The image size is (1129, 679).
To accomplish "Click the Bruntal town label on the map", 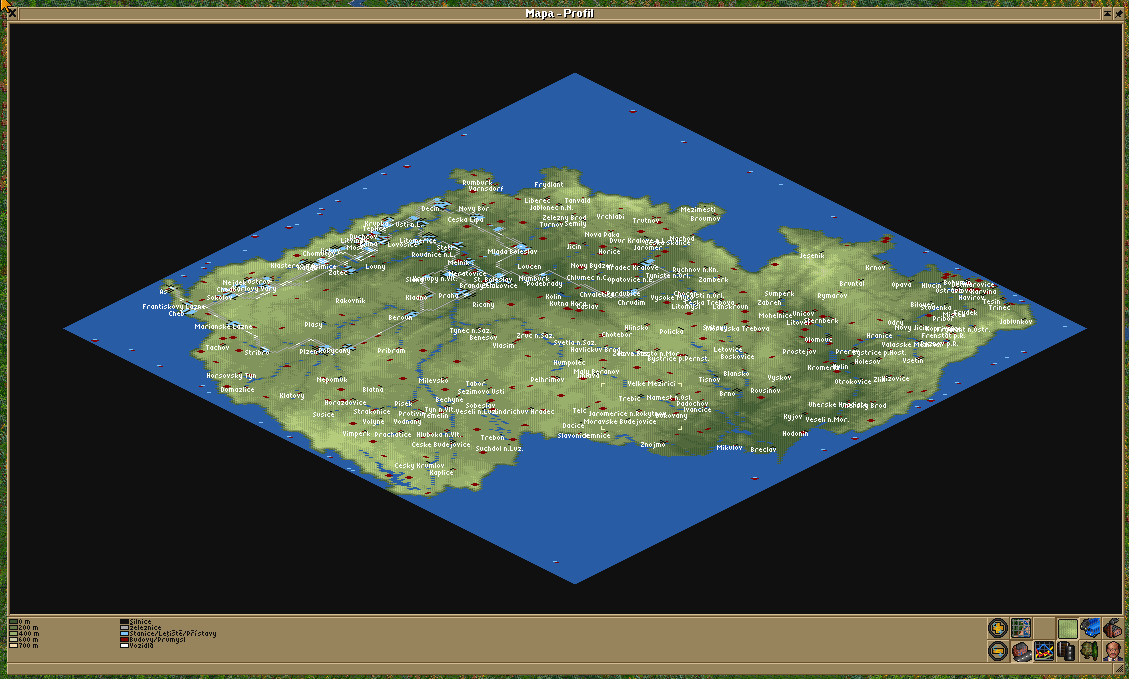I will (x=851, y=284).
